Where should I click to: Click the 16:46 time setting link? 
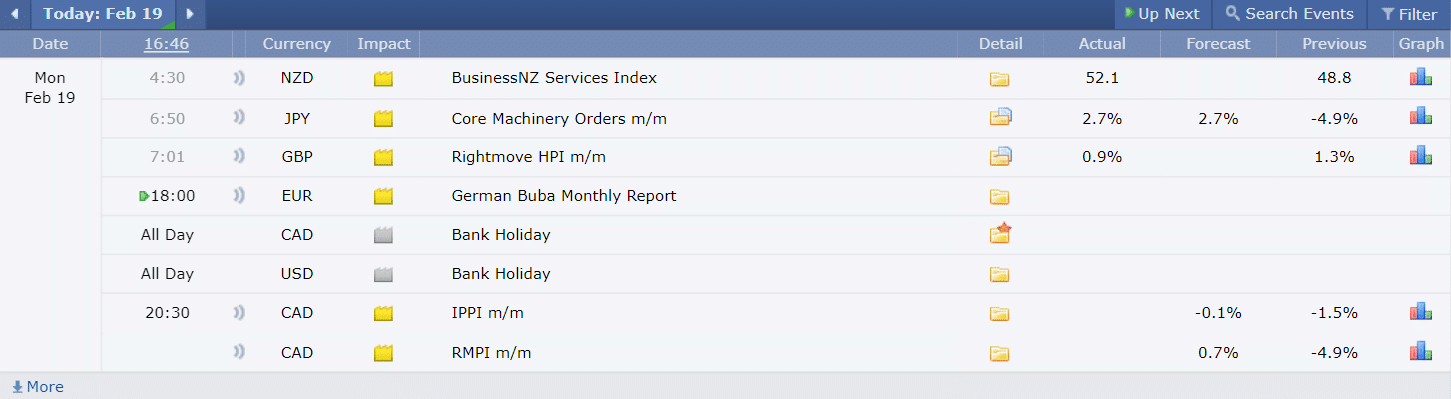(x=166, y=44)
